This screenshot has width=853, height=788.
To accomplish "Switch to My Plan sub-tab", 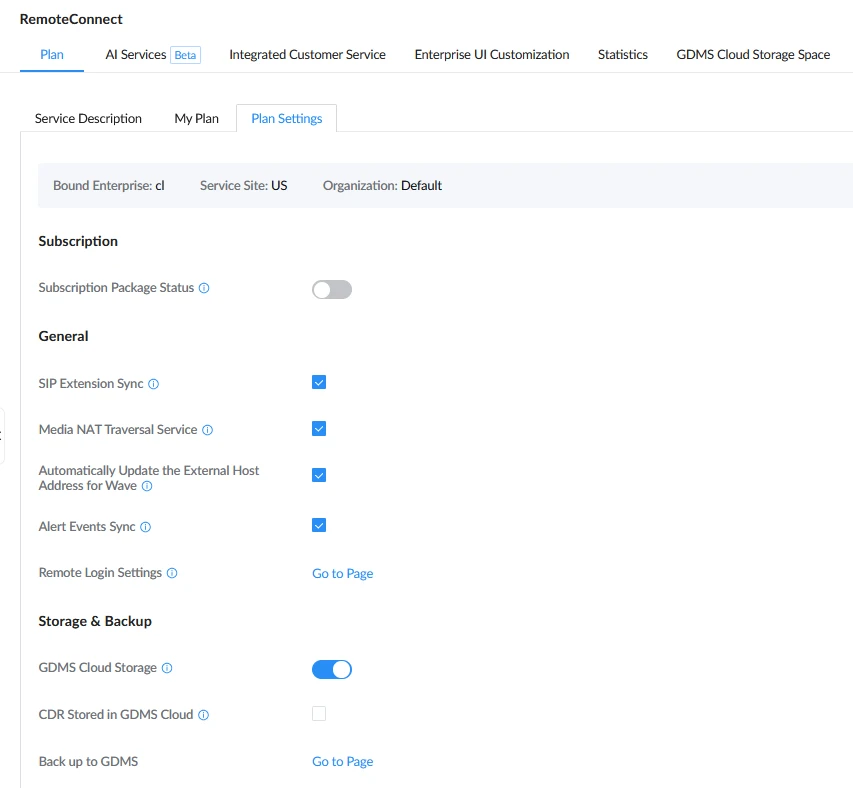I will point(196,119).
